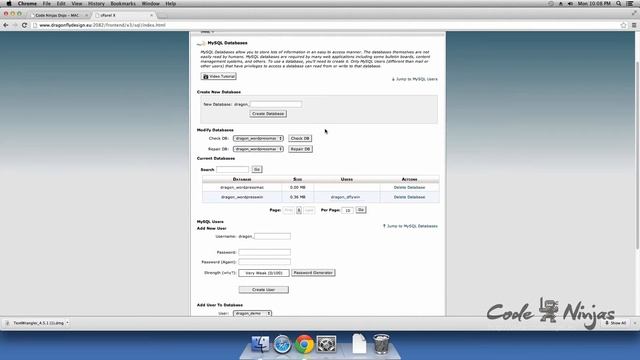Click the Check DB button
The width and height of the screenshot is (640, 360).
click(x=300, y=138)
